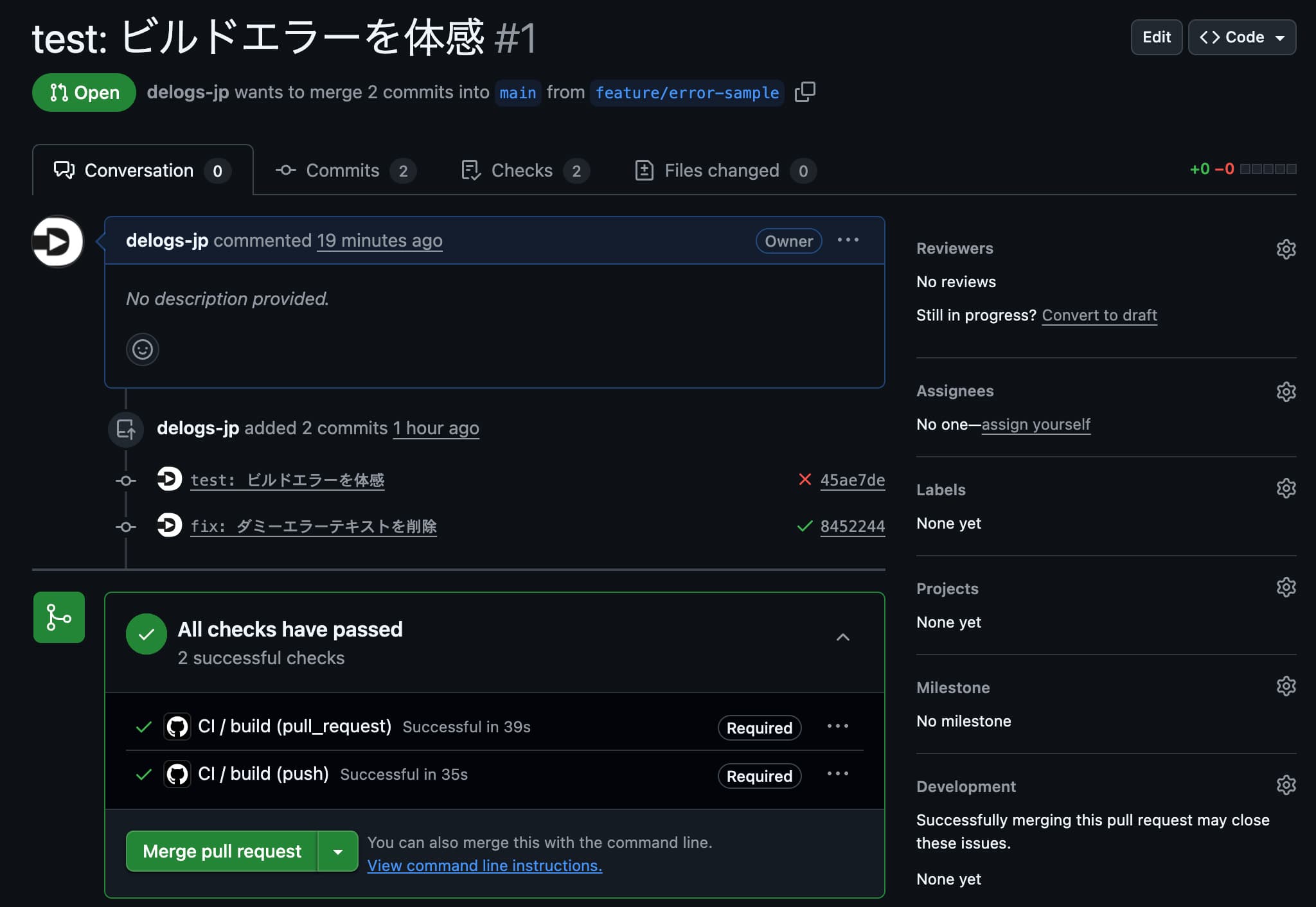The image size is (1316, 907).
Task: Click the main base branch label
Action: click(x=518, y=93)
